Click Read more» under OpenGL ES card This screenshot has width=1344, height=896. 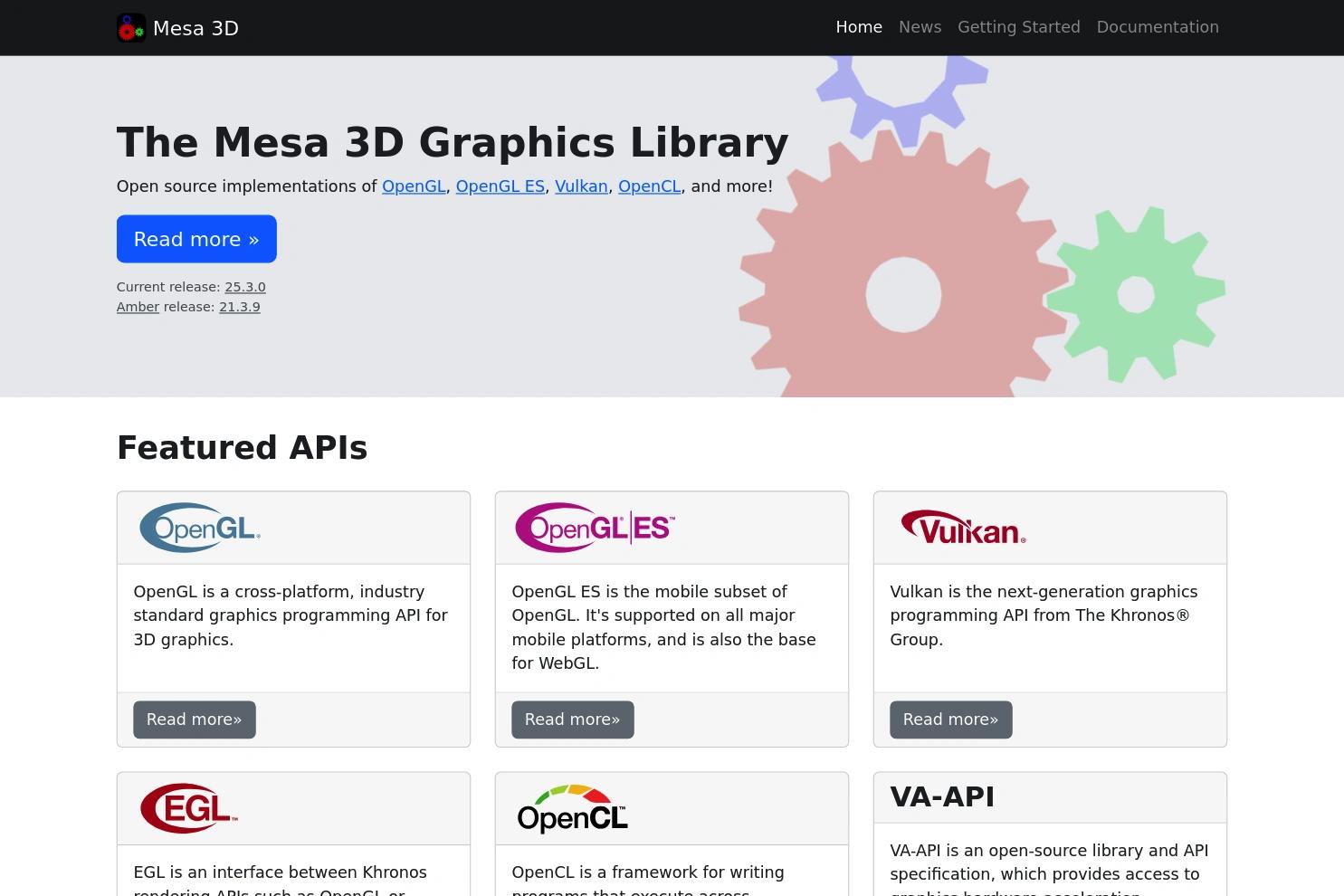tap(573, 720)
